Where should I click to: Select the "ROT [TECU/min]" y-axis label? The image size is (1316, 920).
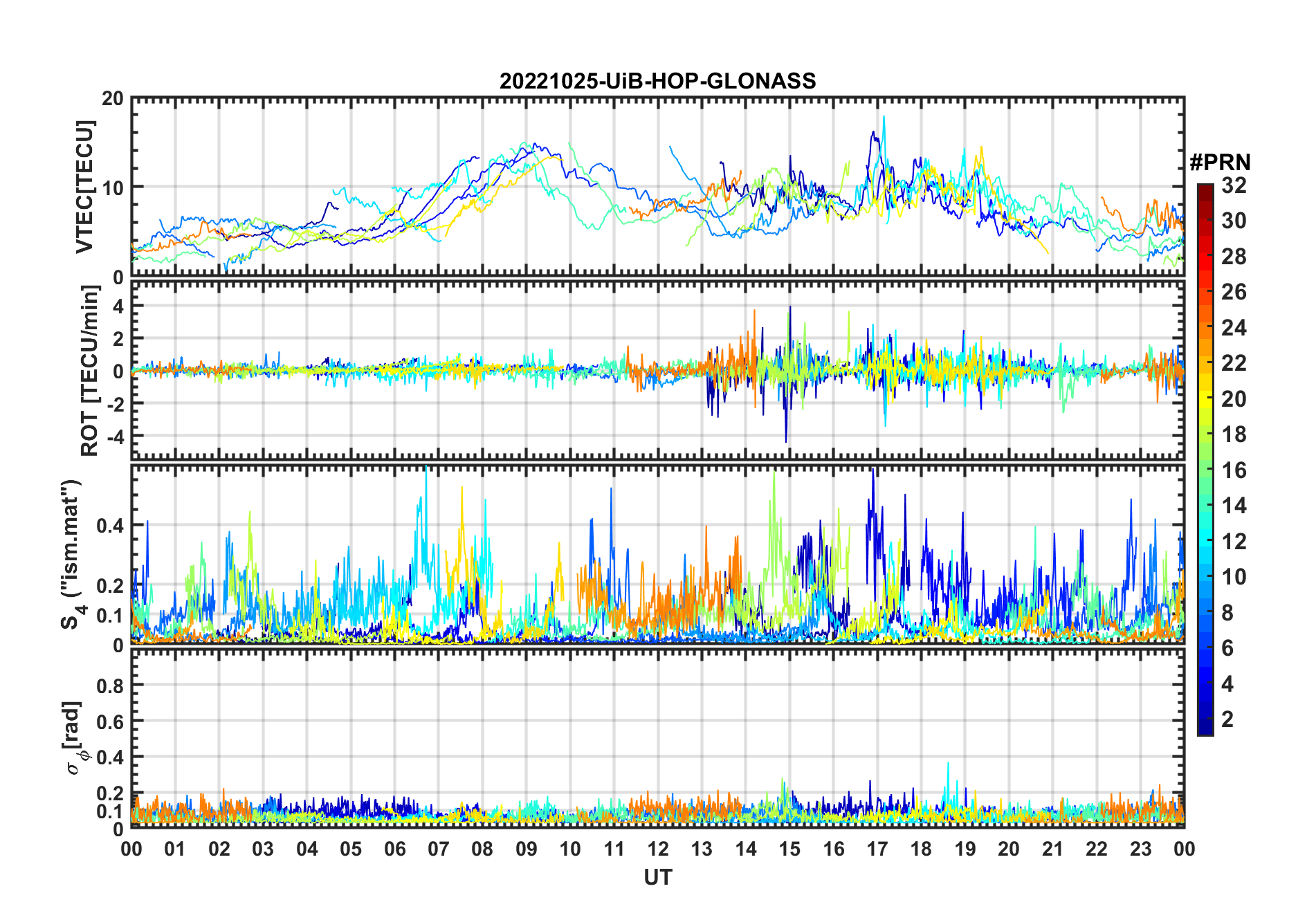tap(90, 371)
